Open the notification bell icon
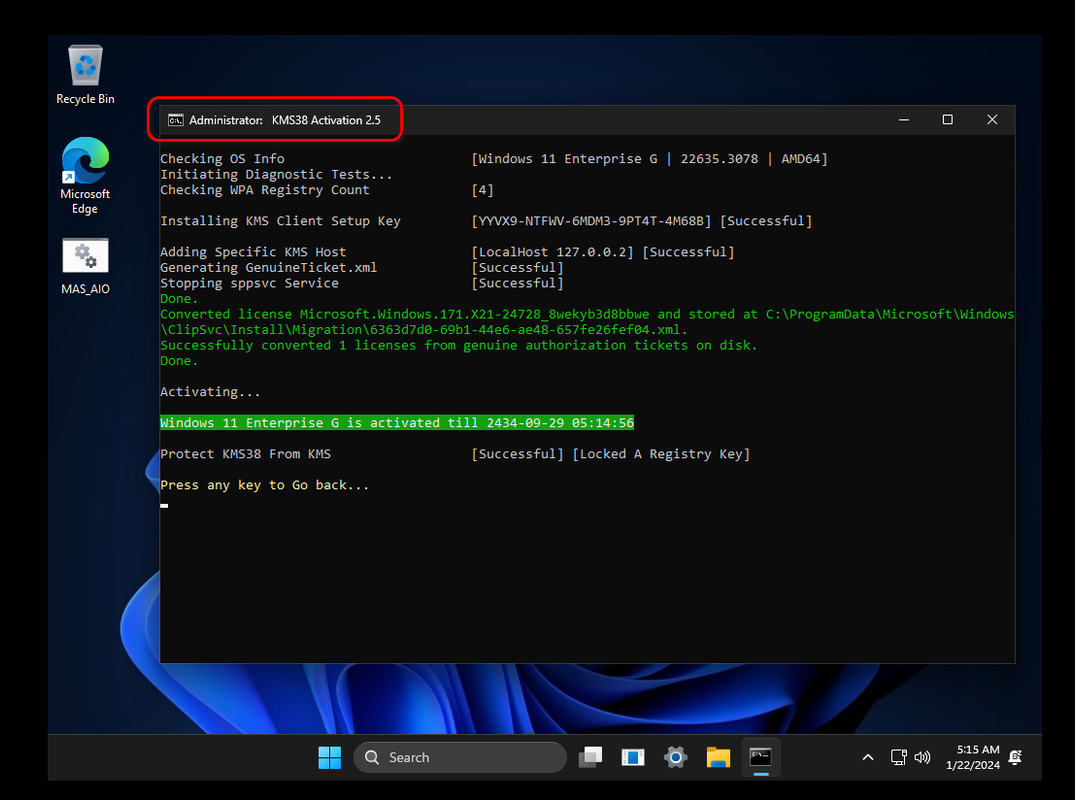1075x800 pixels. coord(1015,757)
